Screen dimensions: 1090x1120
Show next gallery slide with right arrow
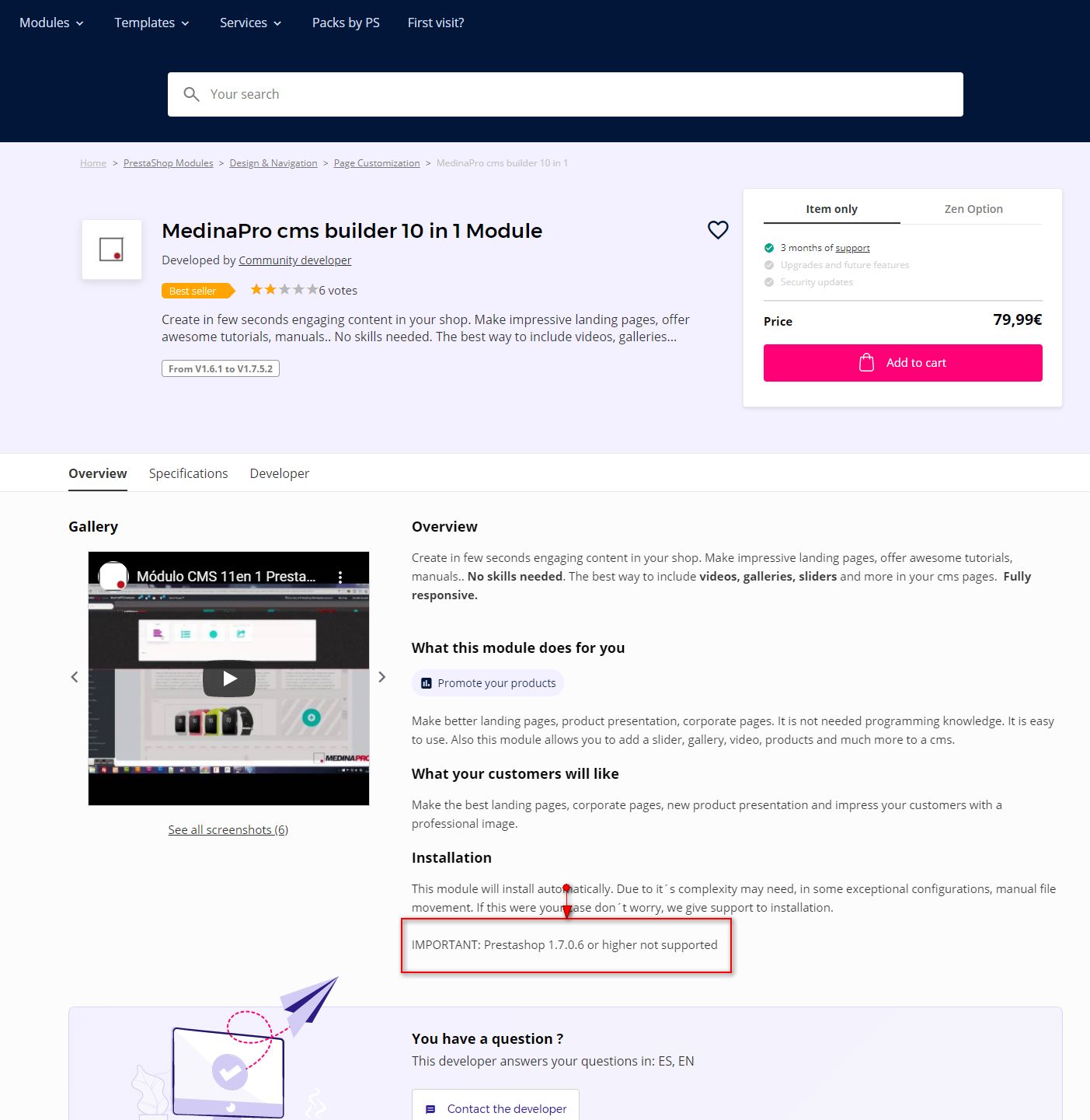pyautogui.click(x=381, y=677)
